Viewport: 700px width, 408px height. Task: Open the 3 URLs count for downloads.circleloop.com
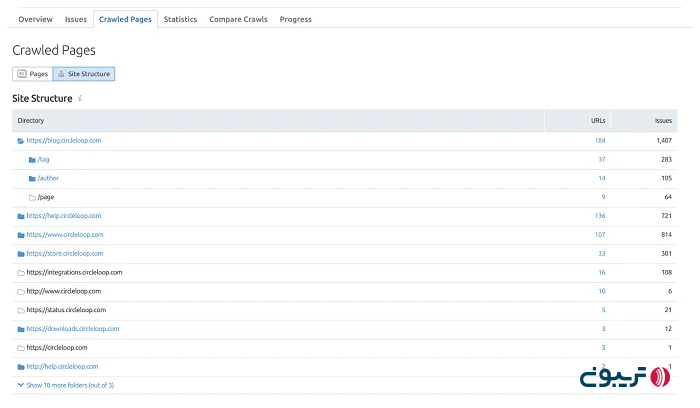603,329
